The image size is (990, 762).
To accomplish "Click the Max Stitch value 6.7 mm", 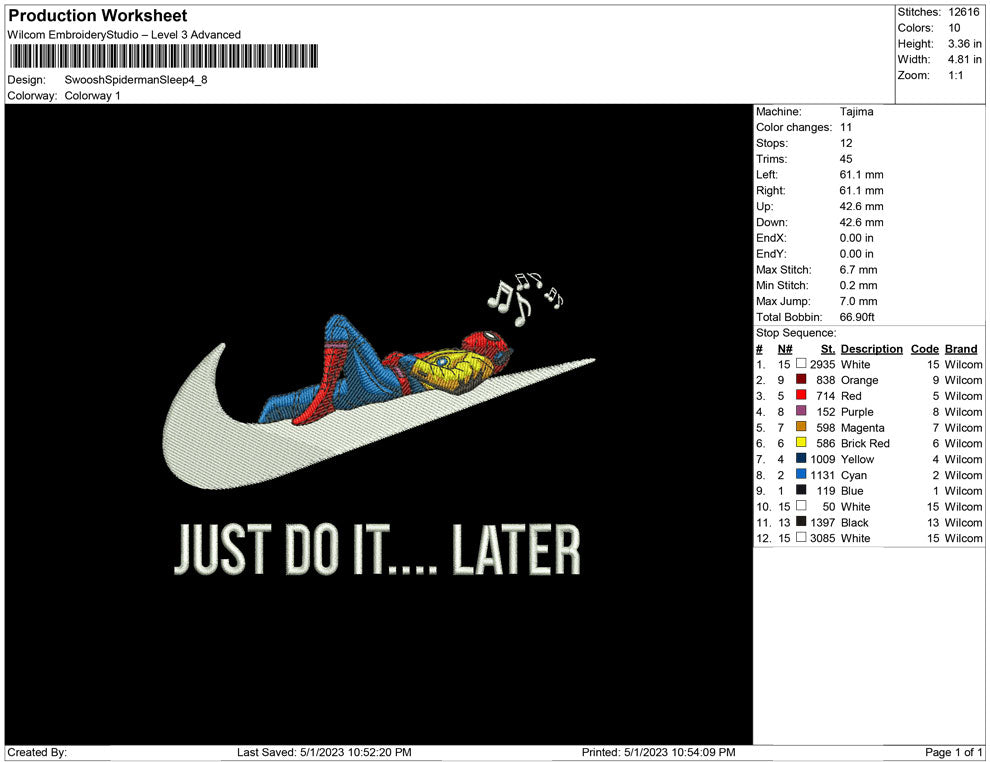I will click(x=859, y=269).
